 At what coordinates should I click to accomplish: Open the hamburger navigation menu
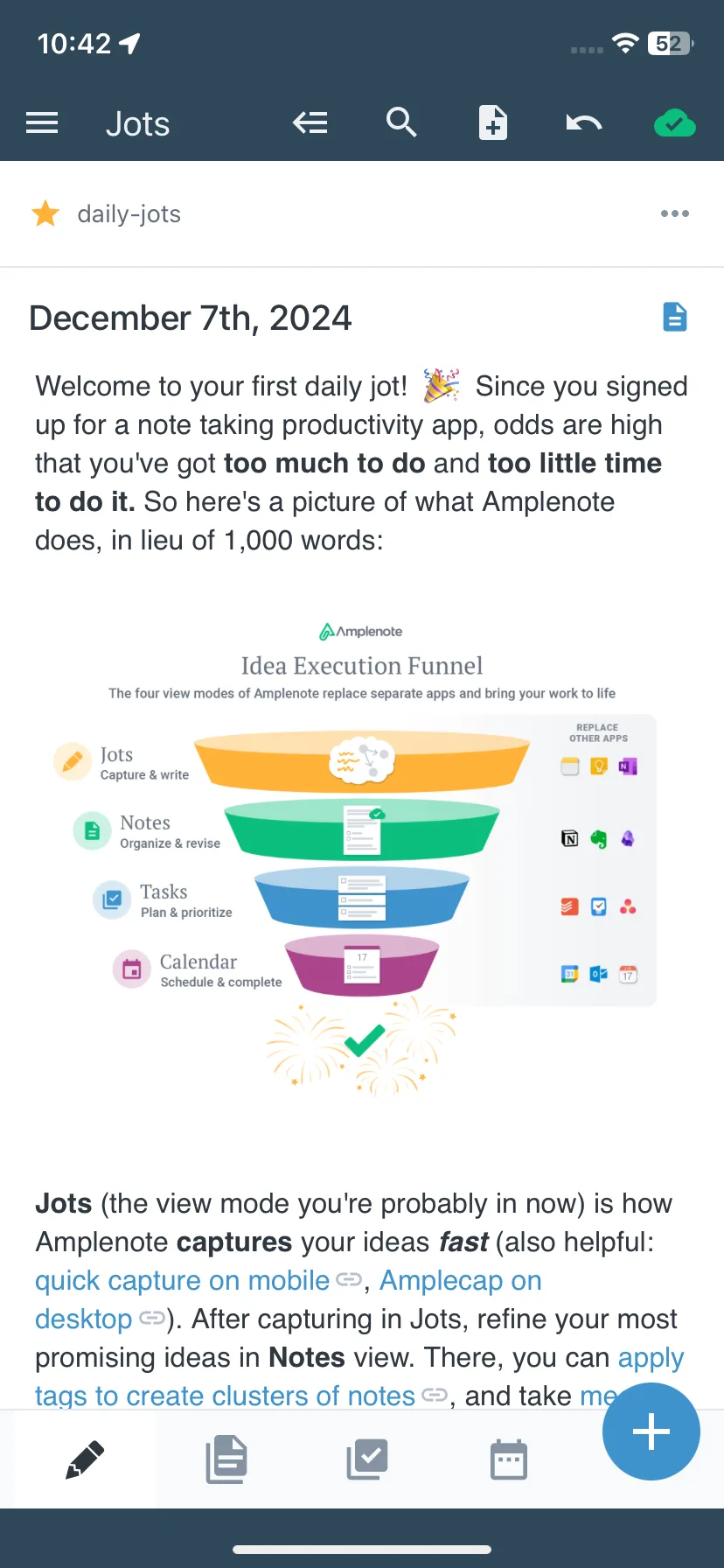[42, 123]
